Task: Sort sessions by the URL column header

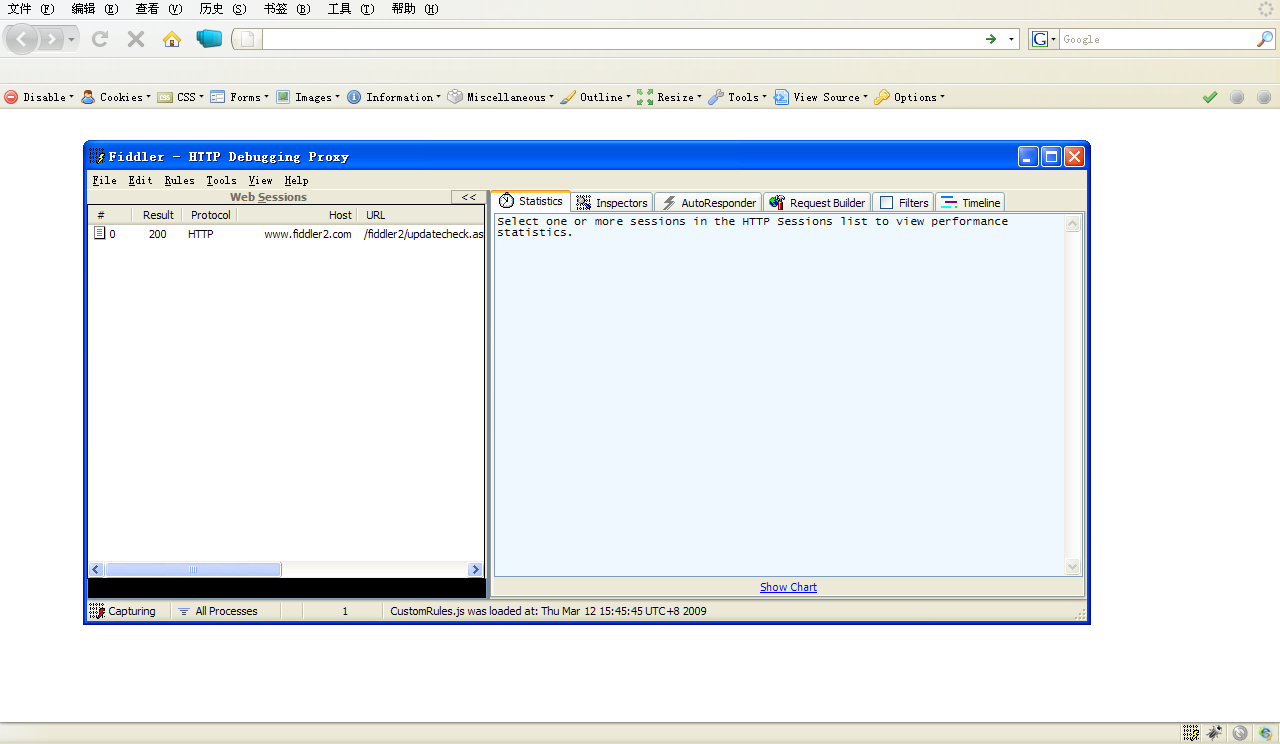Action: [421, 215]
